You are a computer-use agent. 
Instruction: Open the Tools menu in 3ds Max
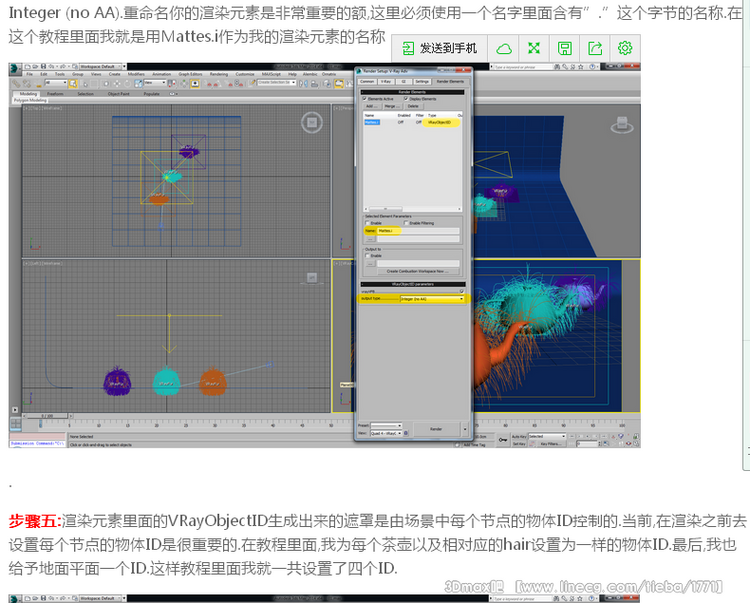tap(59, 74)
